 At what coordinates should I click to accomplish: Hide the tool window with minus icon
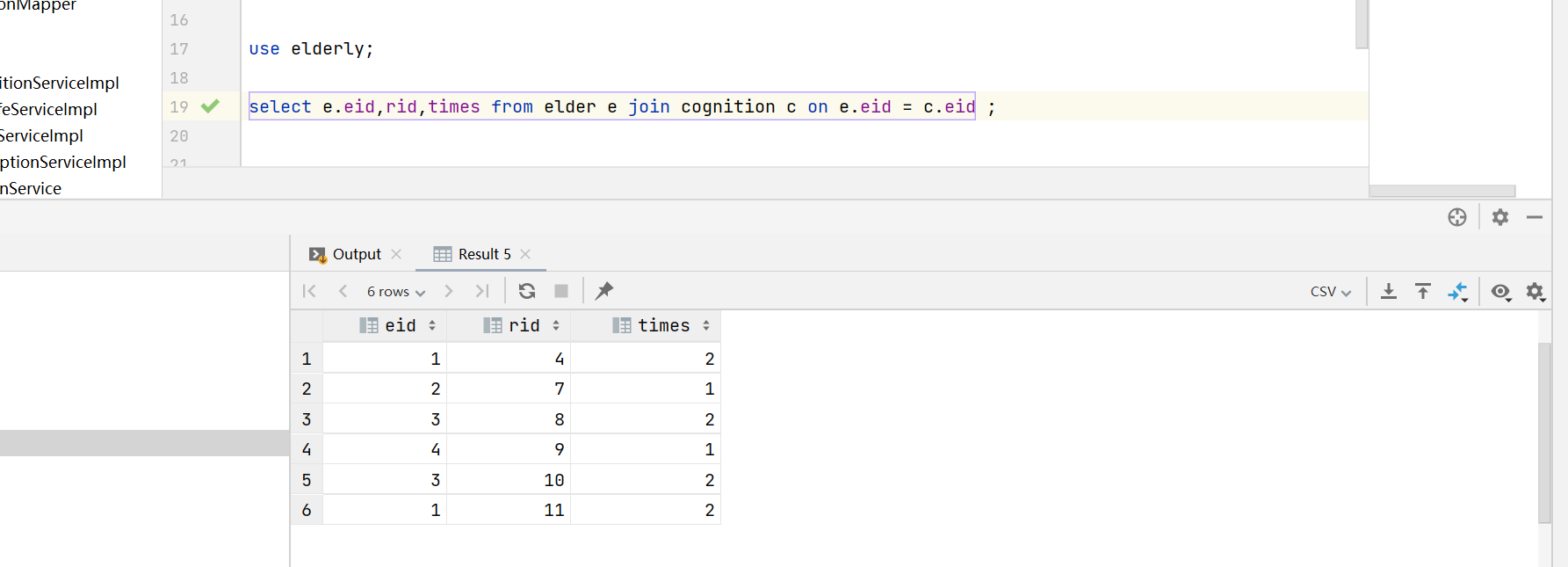[1535, 217]
